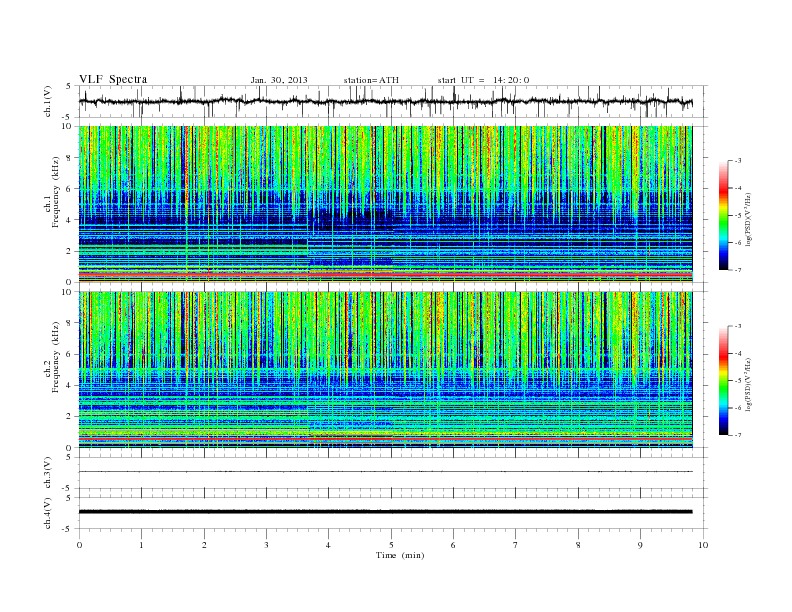Click the "9" tick label on the Time axis
792x612 pixels.
click(640, 545)
